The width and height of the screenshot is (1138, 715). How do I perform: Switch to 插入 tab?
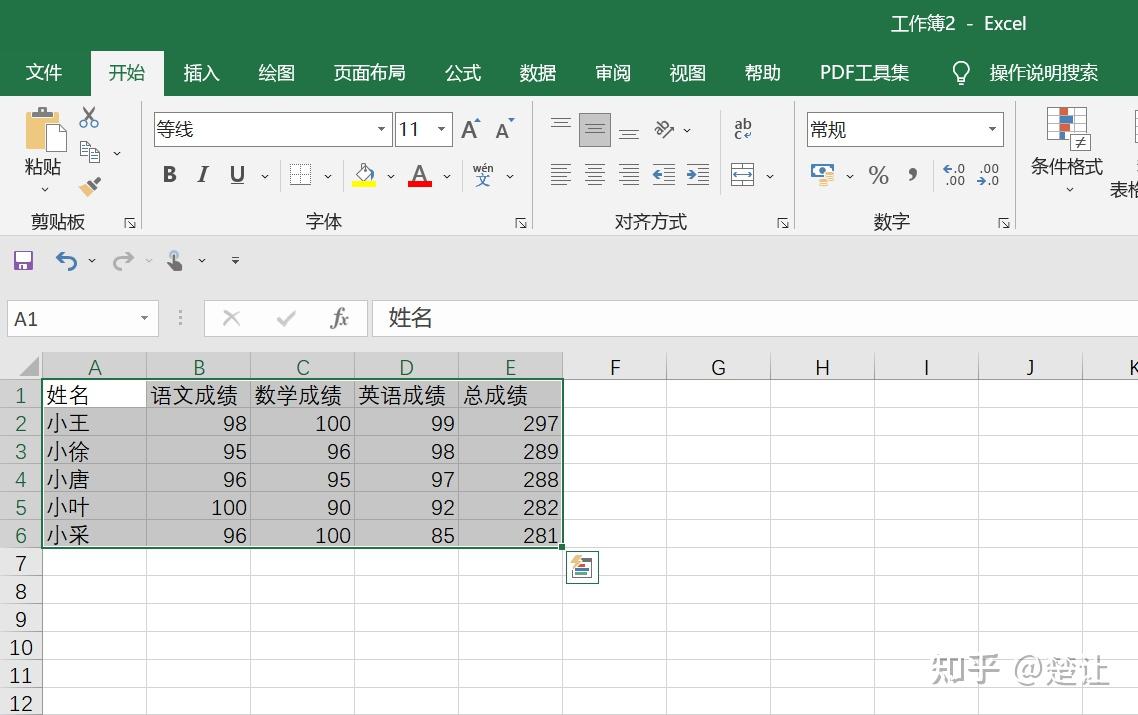(201, 73)
